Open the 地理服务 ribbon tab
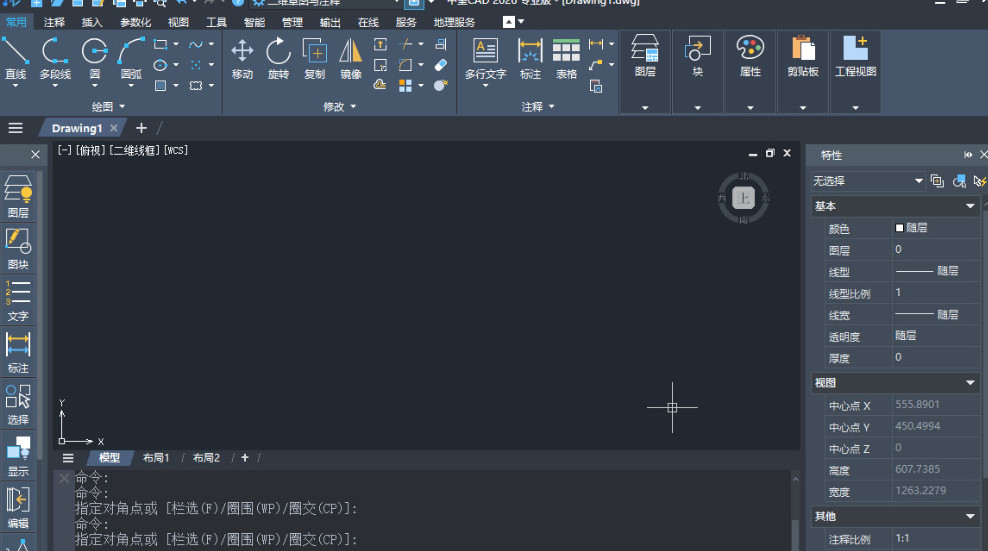Image resolution: width=988 pixels, height=551 pixels. [x=454, y=22]
